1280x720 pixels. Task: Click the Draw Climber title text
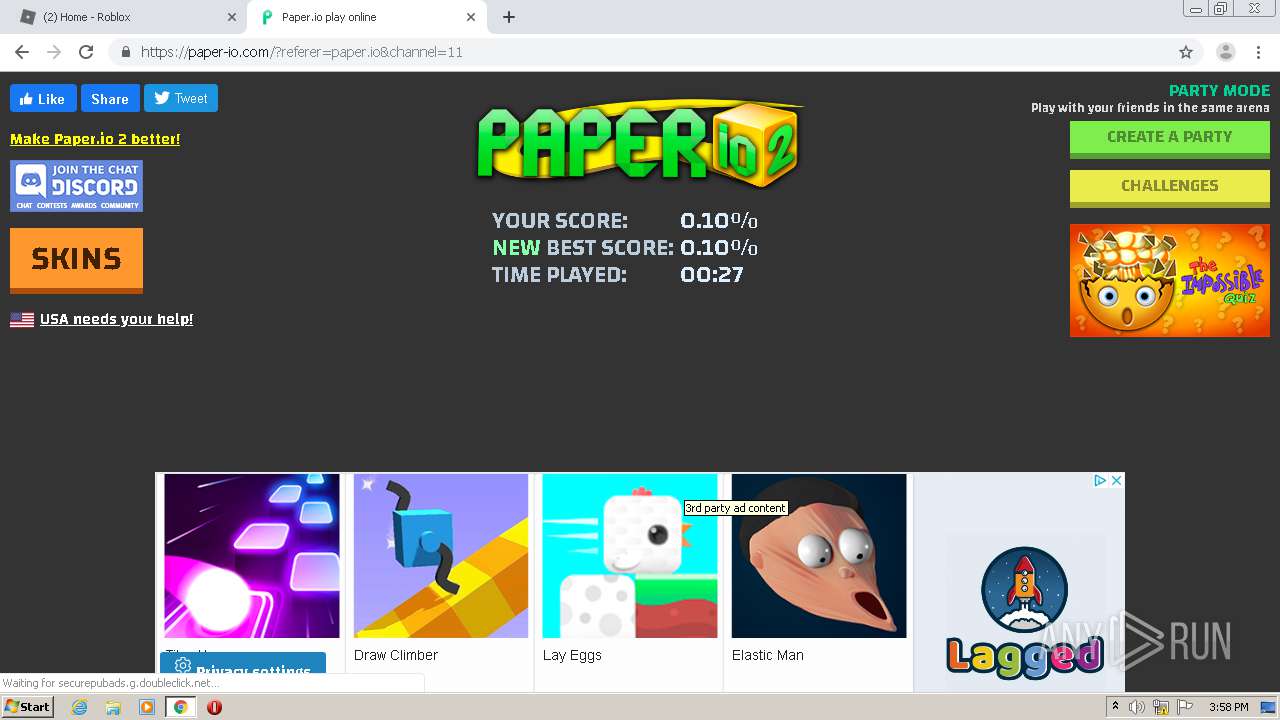click(x=396, y=655)
